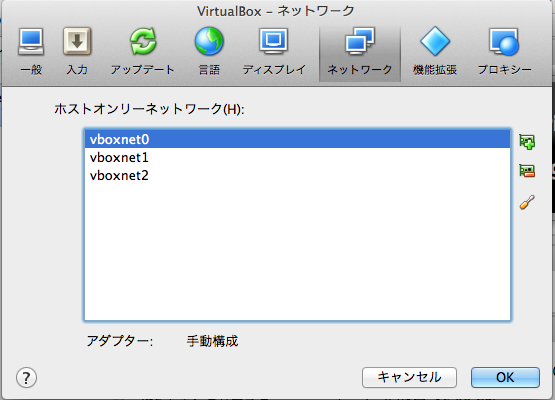Add a new host-only network
The image size is (555, 400).
click(527, 142)
